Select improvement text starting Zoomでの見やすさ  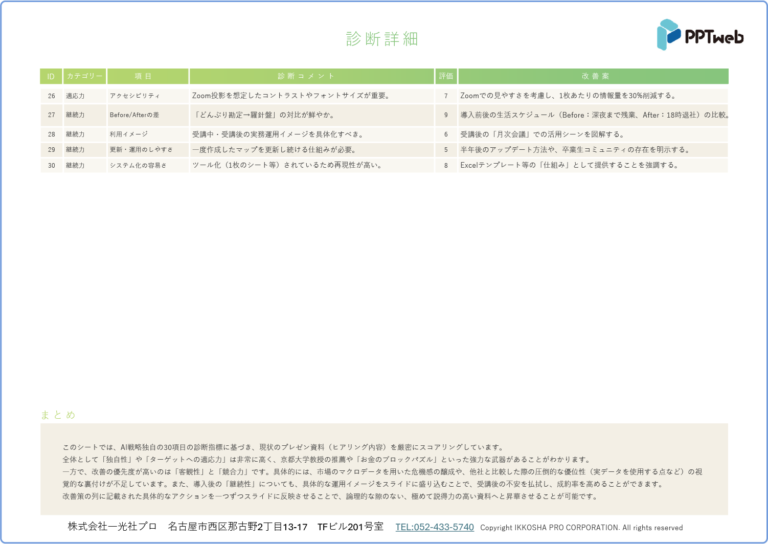[x=569, y=95]
